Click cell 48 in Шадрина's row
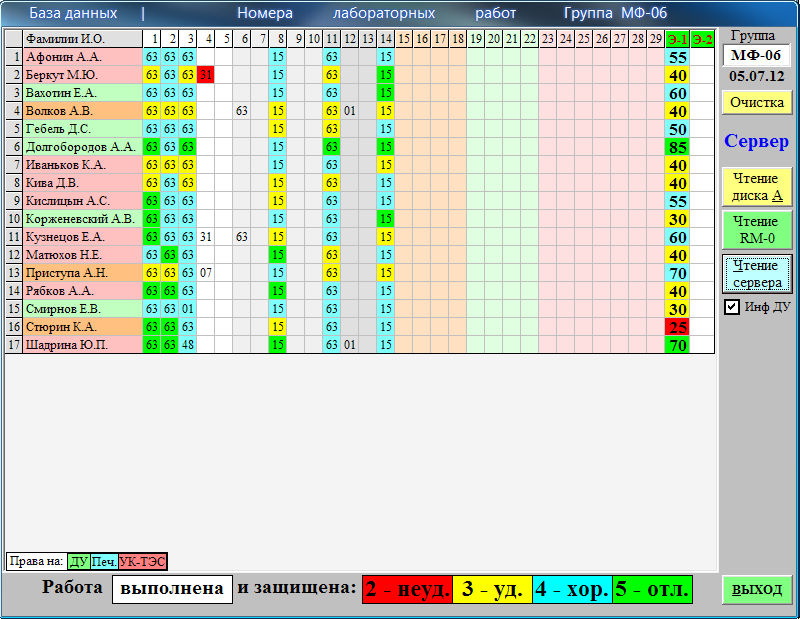 [x=188, y=345]
